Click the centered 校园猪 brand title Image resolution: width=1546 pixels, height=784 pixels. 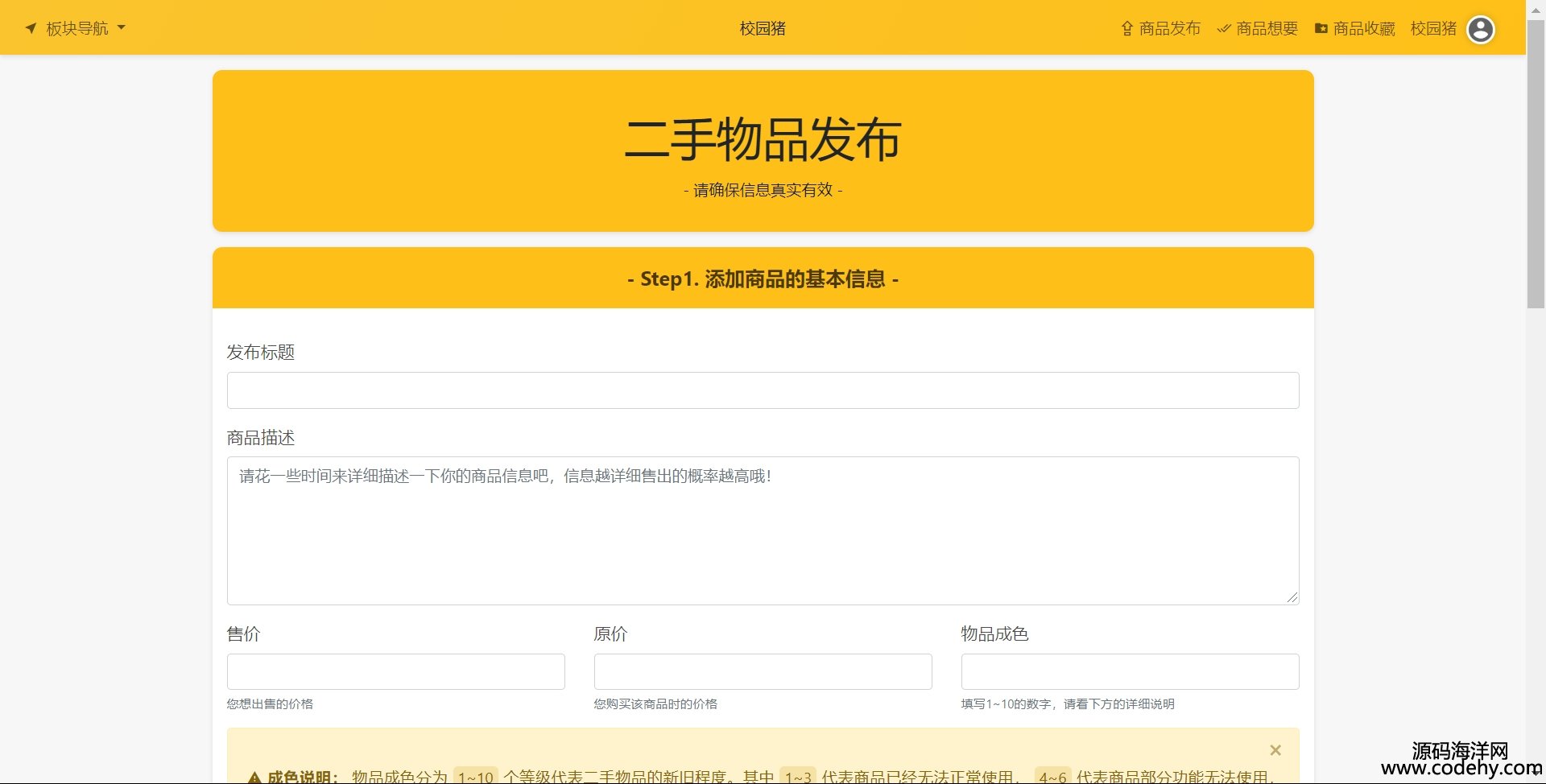[x=762, y=28]
